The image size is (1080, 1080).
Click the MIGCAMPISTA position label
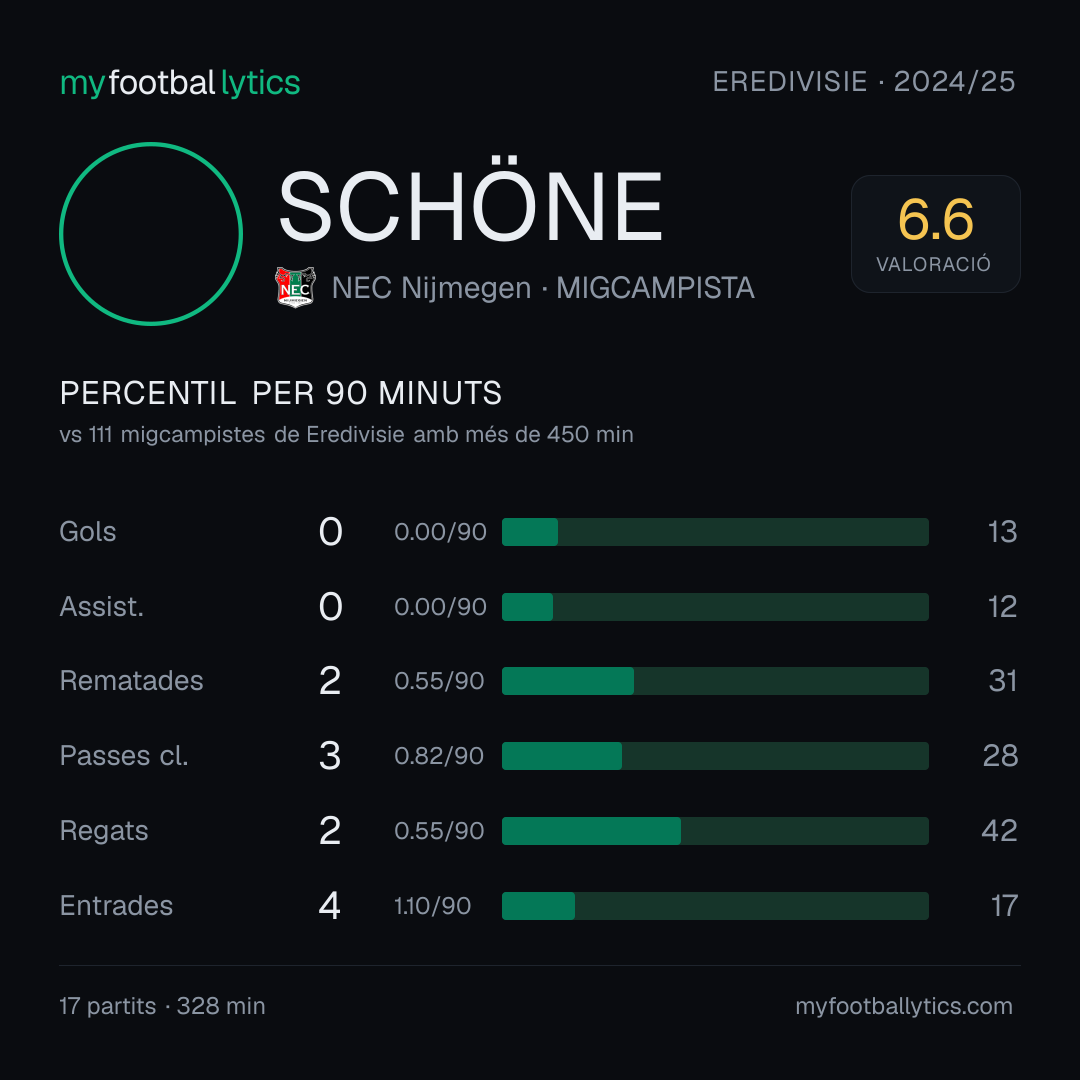(x=655, y=288)
